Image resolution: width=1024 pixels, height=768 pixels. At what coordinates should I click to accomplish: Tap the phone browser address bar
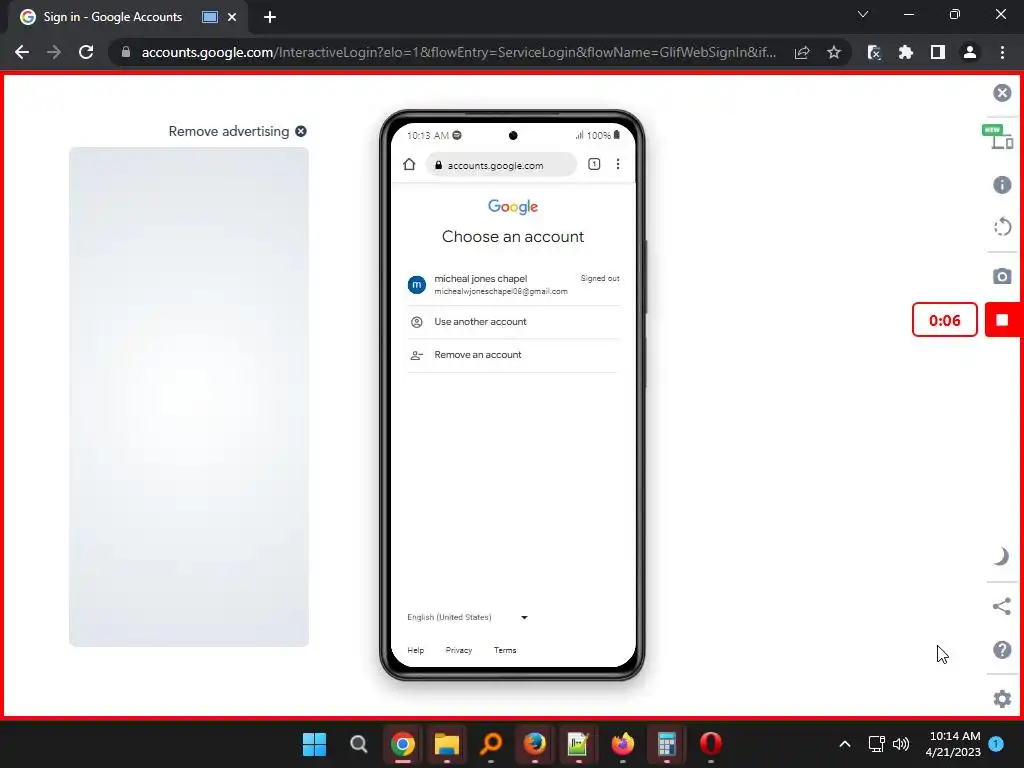pyautogui.click(x=502, y=165)
